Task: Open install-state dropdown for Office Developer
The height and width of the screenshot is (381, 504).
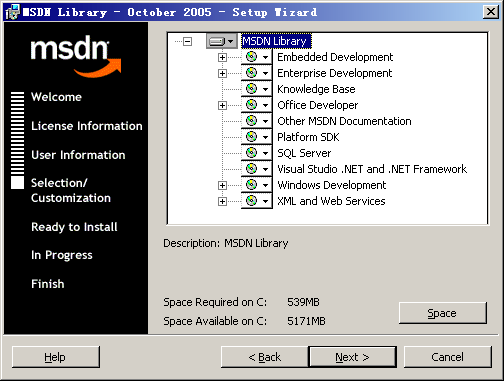Action: click(256, 105)
